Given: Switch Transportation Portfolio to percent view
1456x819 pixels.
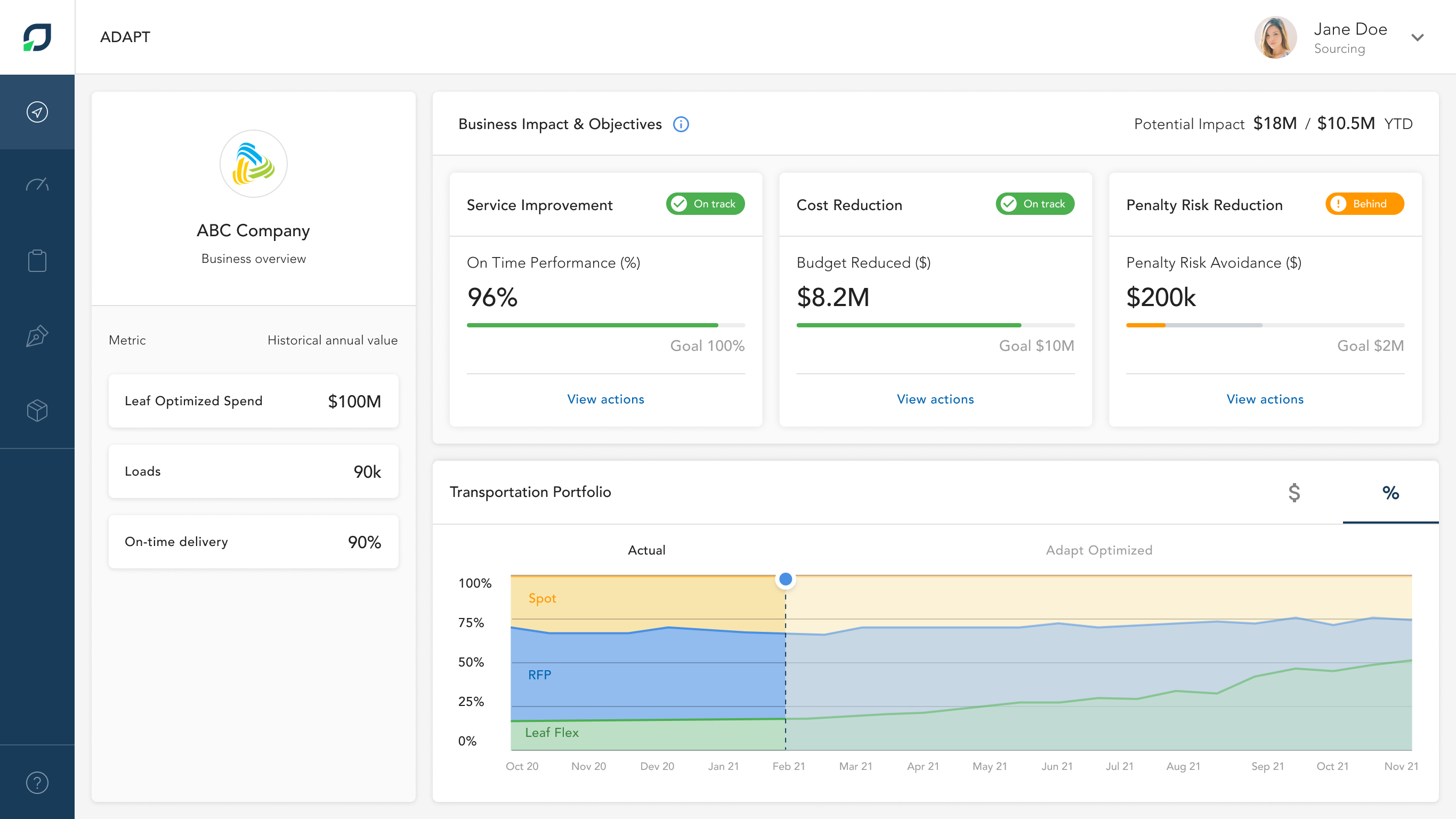Looking at the screenshot, I should pyautogui.click(x=1390, y=493).
